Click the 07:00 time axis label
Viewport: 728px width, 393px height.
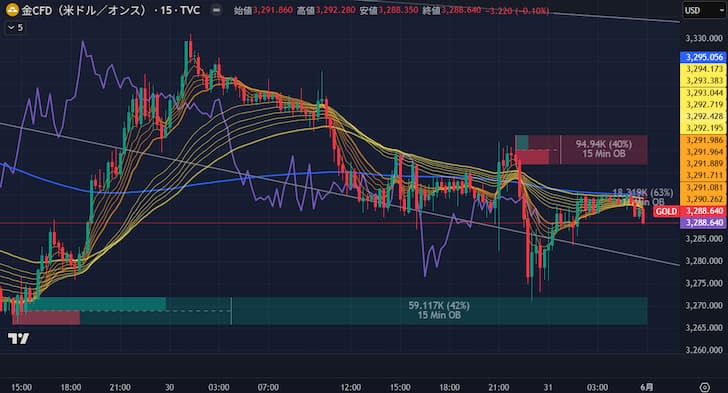pyautogui.click(x=268, y=387)
